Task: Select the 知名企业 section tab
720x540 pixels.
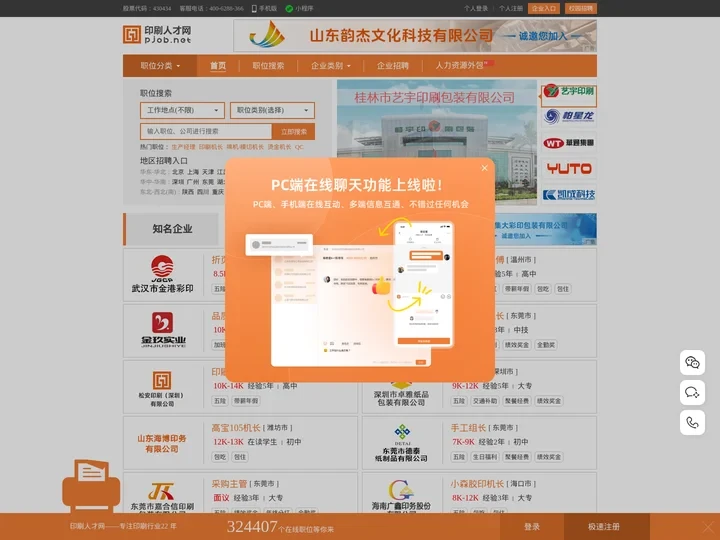Action: click(x=172, y=229)
